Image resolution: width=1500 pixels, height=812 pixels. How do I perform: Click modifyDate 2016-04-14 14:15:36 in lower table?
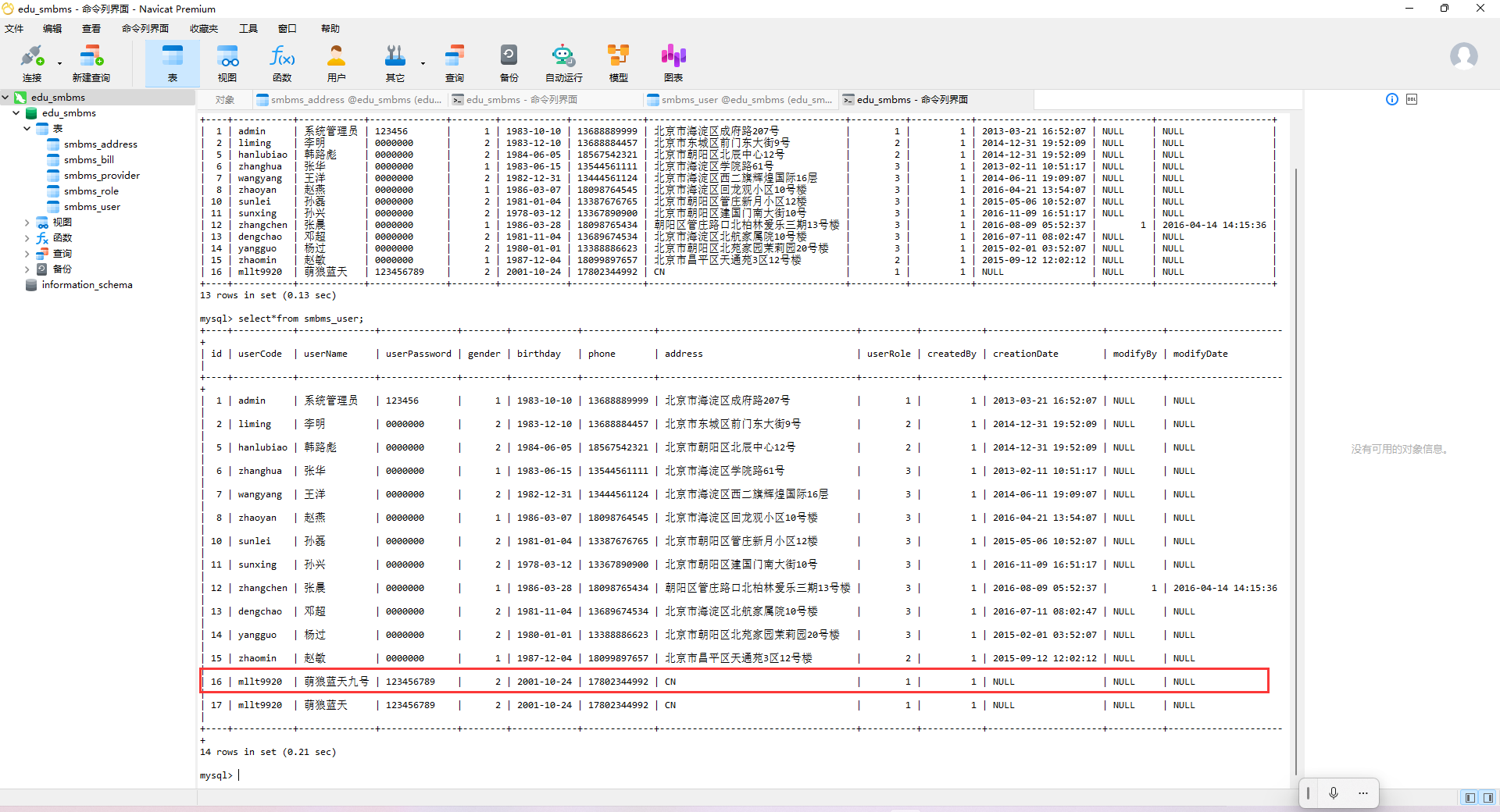click(1225, 588)
